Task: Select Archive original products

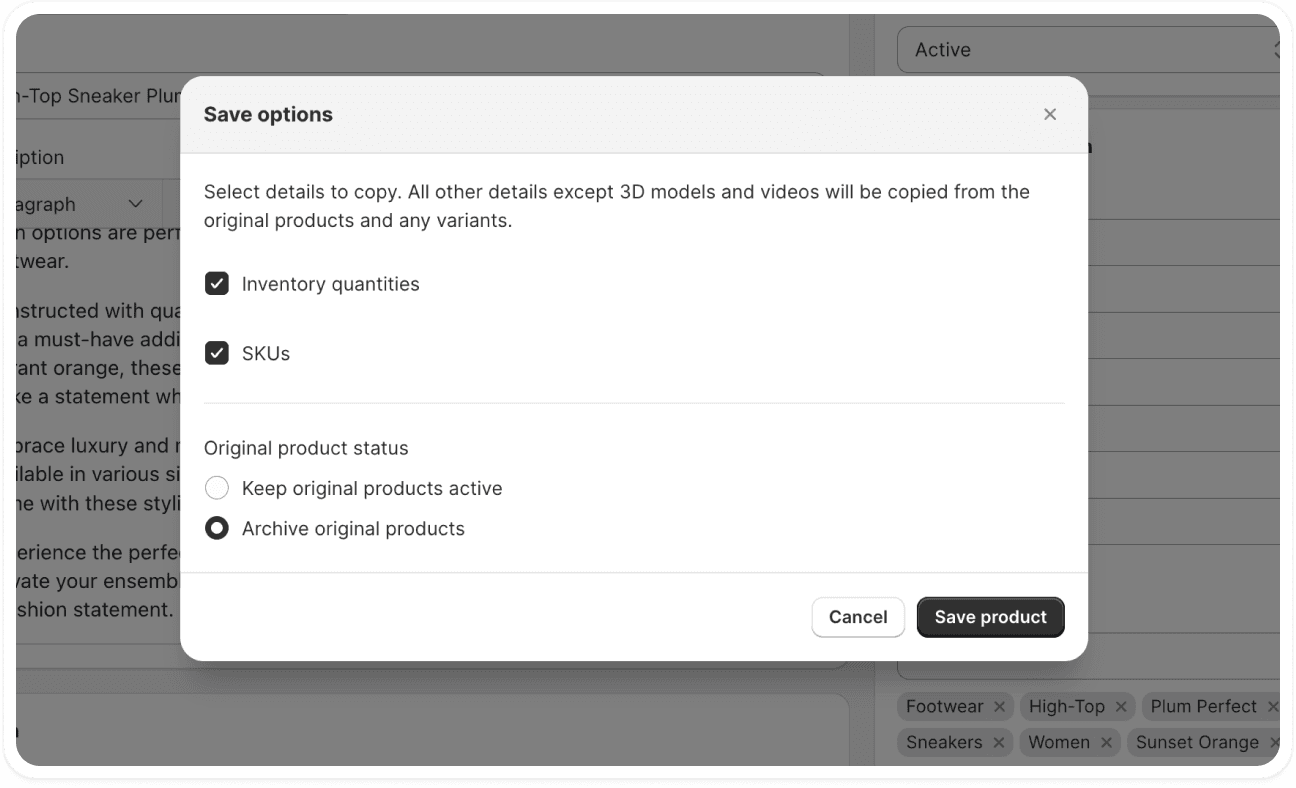Action: tap(217, 528)
